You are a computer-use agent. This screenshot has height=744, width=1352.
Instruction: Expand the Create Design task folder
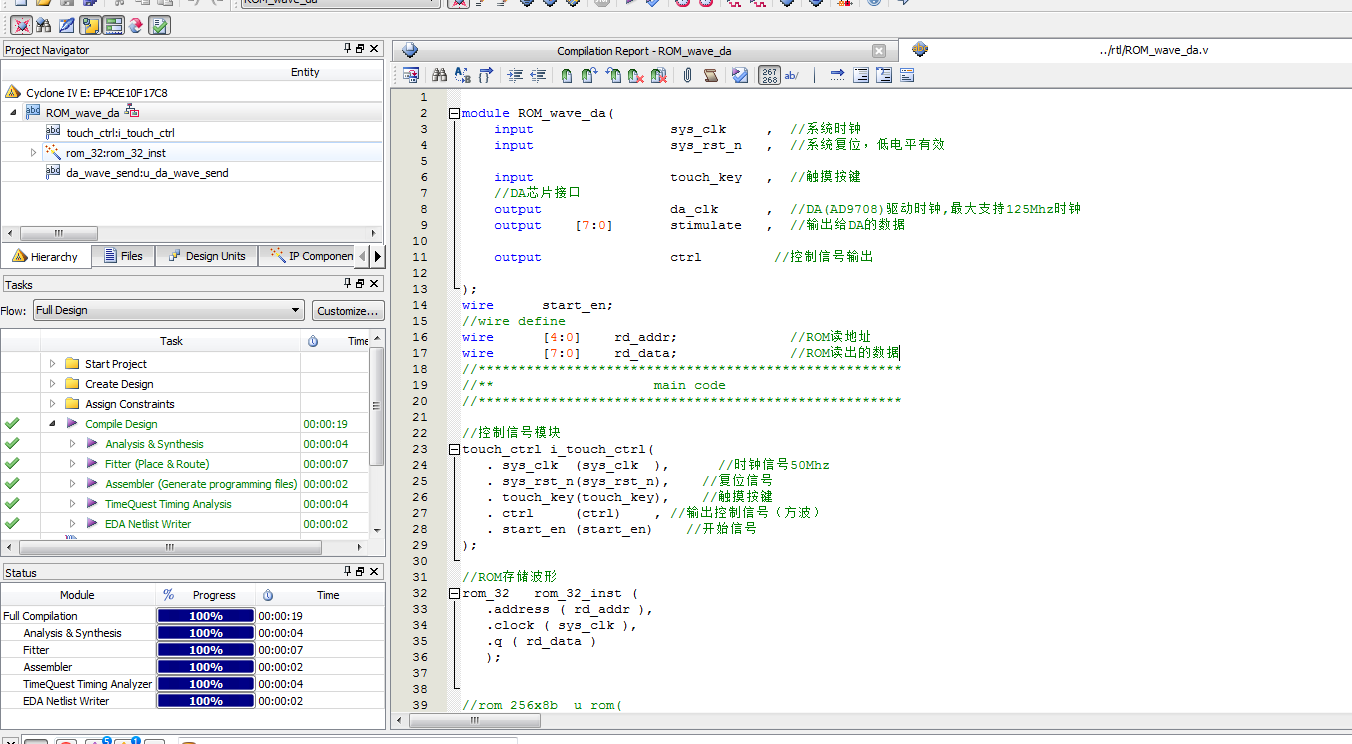(x=53, y=384)
